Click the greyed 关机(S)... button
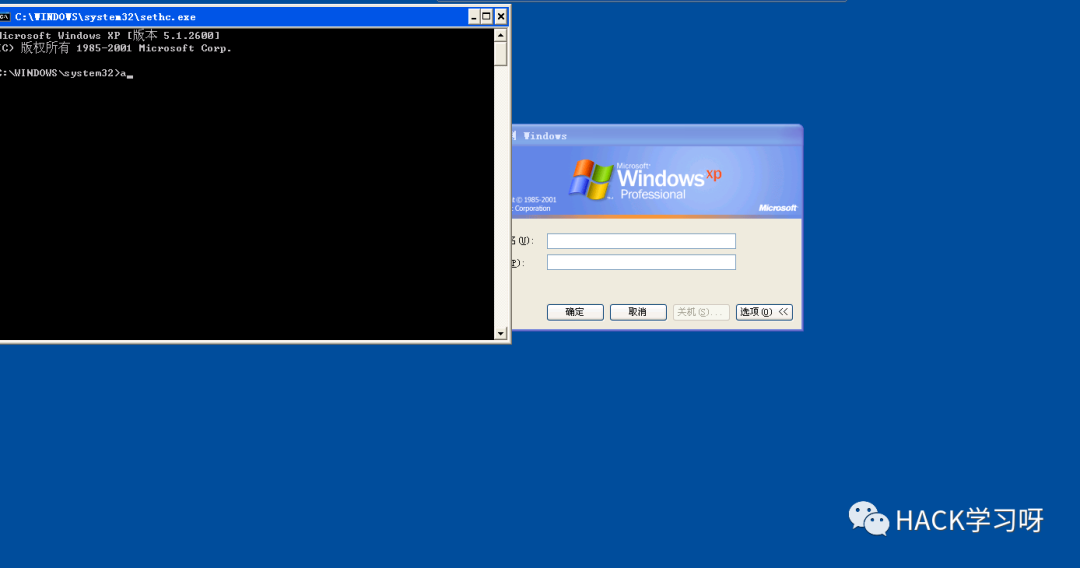1080x568 pixels. click(x=701, y=312)
